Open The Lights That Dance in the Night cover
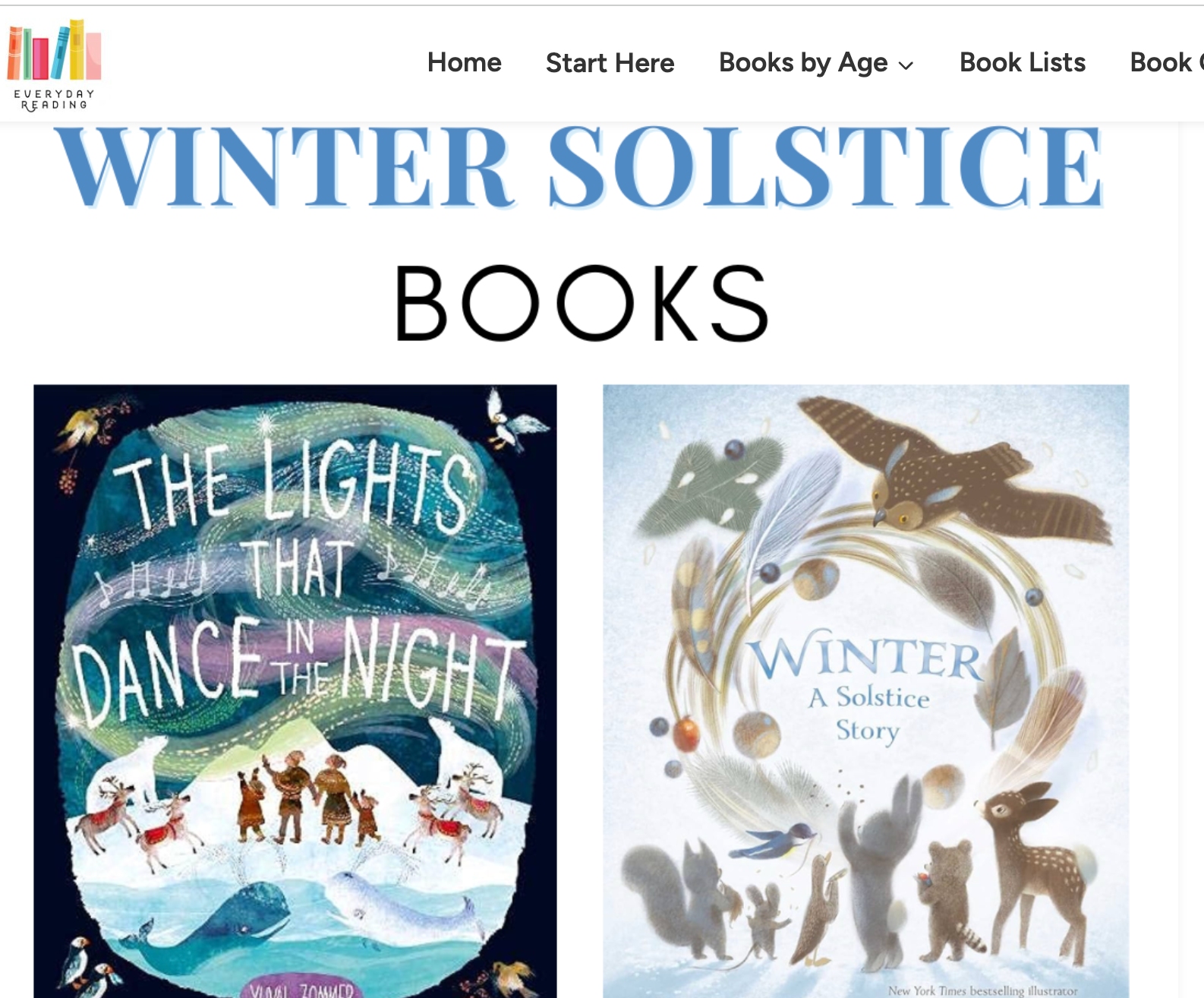The image size is (1204, 998). coord(295,691)
